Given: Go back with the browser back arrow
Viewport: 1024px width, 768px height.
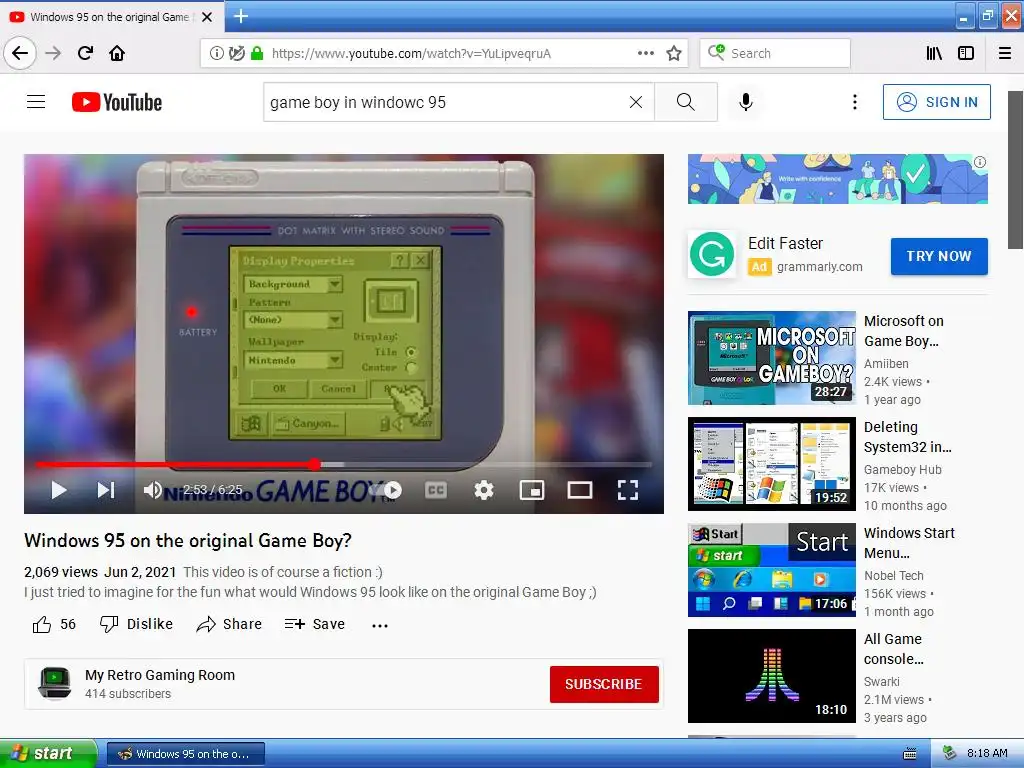Looking at the screenshot, I should [x=20, y=53].
